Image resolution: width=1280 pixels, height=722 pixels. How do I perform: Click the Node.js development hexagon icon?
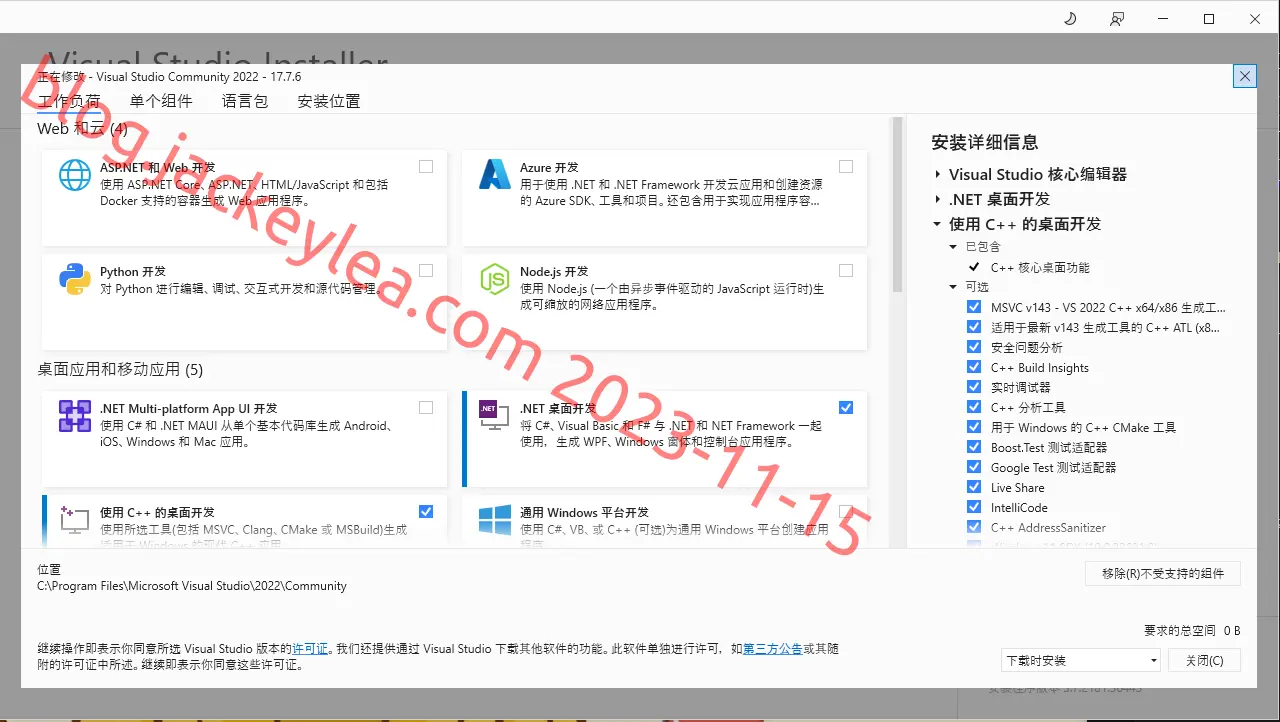495,279
